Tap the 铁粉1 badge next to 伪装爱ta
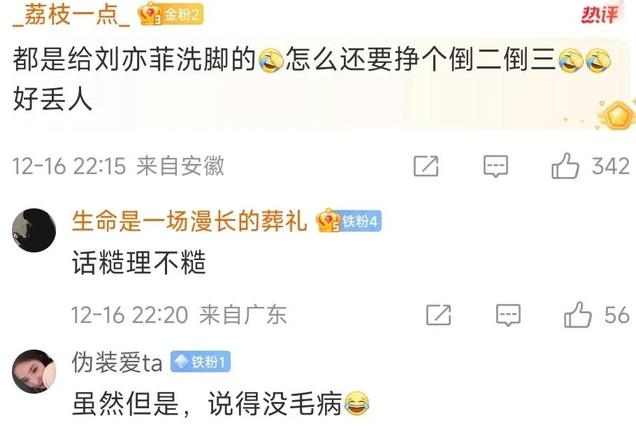The width and height of the screenshot is (636, 442). click(x=201, y=361)
